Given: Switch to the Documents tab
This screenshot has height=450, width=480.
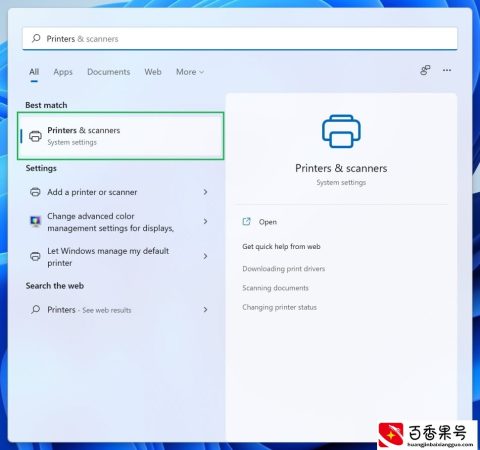Looking at the screenshot, I should pyautogui.click(x=109, y=72).
